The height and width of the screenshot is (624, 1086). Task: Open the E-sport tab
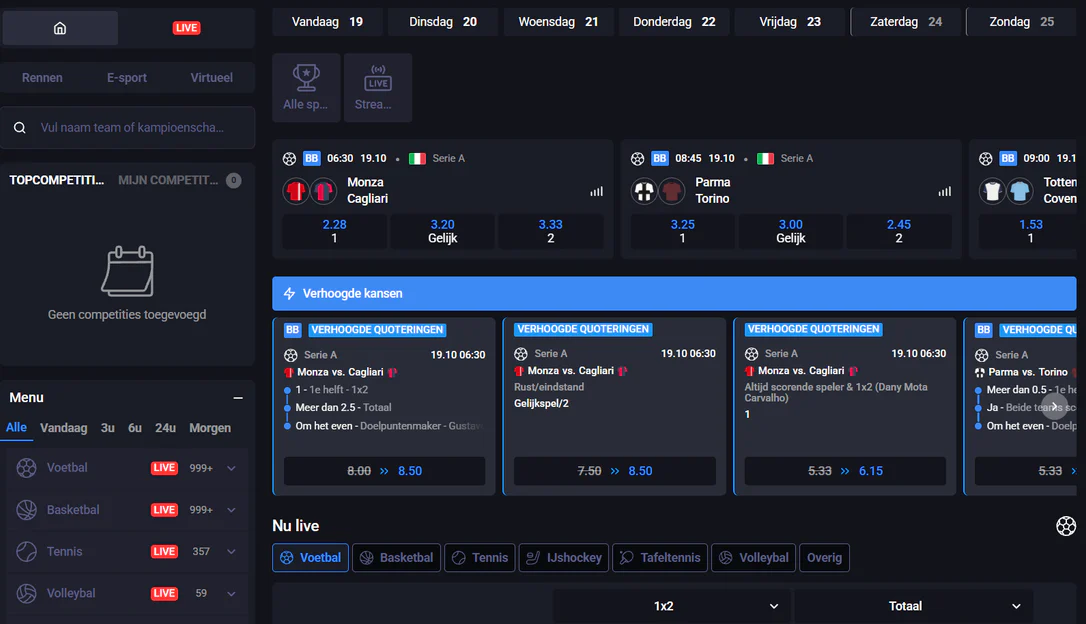[x=127, y=78]
